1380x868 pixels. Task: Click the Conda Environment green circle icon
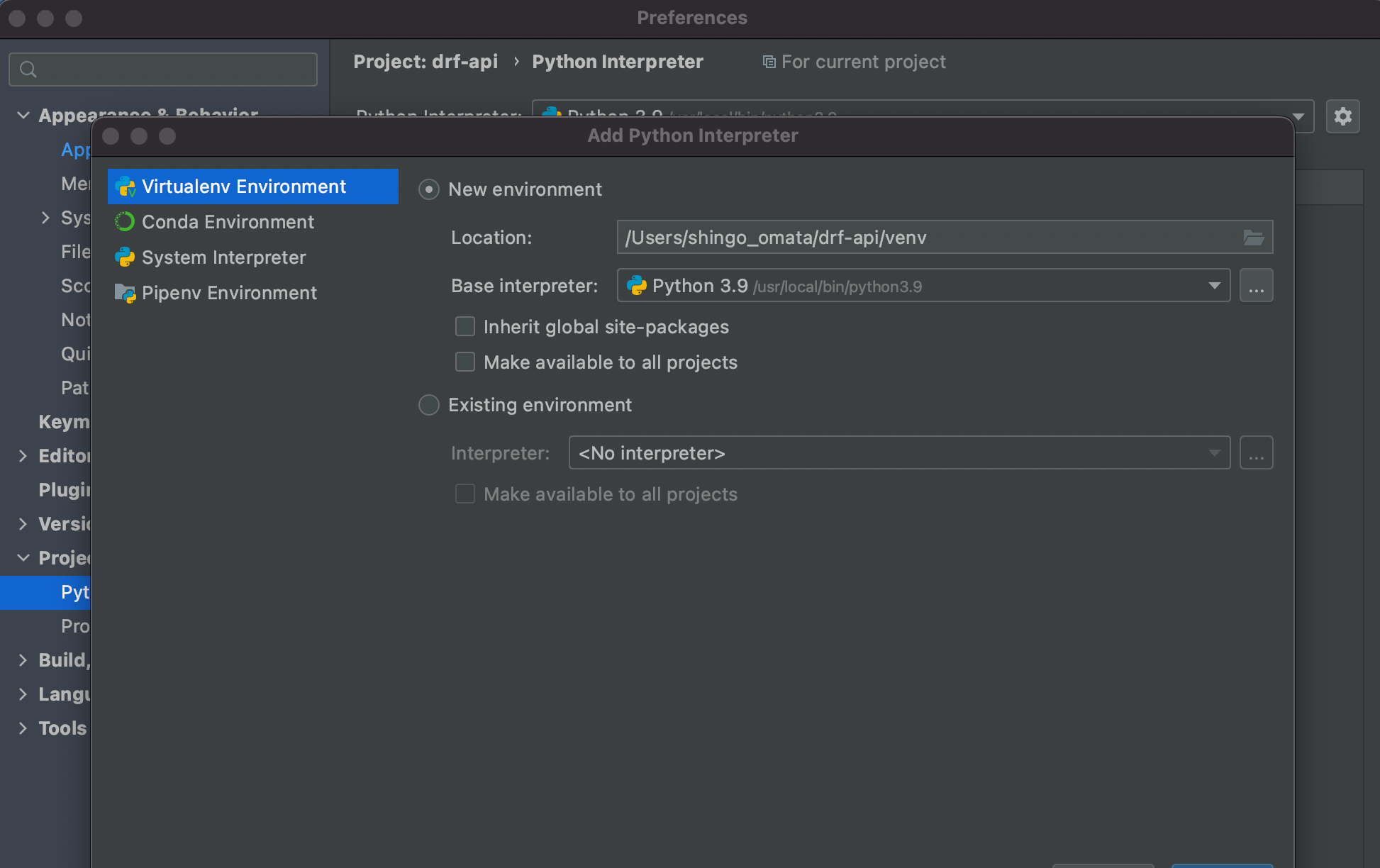click(x=125, y=222)
